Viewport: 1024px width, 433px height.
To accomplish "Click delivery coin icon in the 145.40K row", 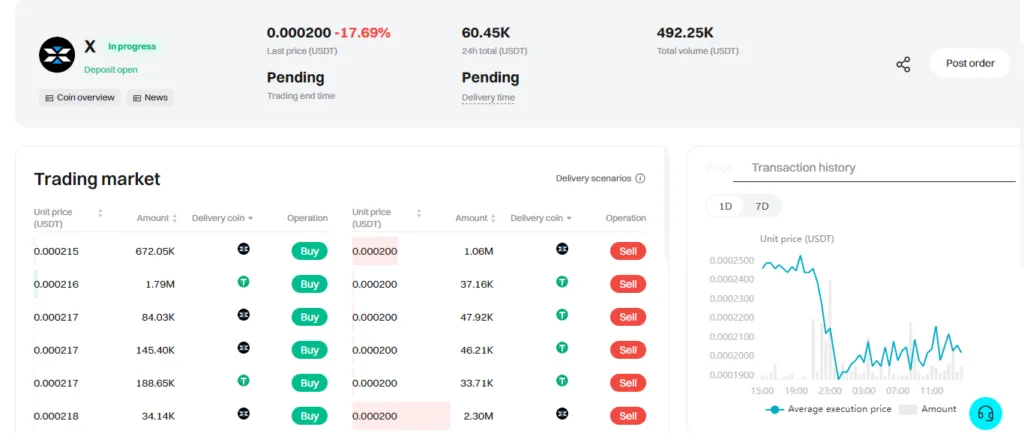I will tap(244, 347).
